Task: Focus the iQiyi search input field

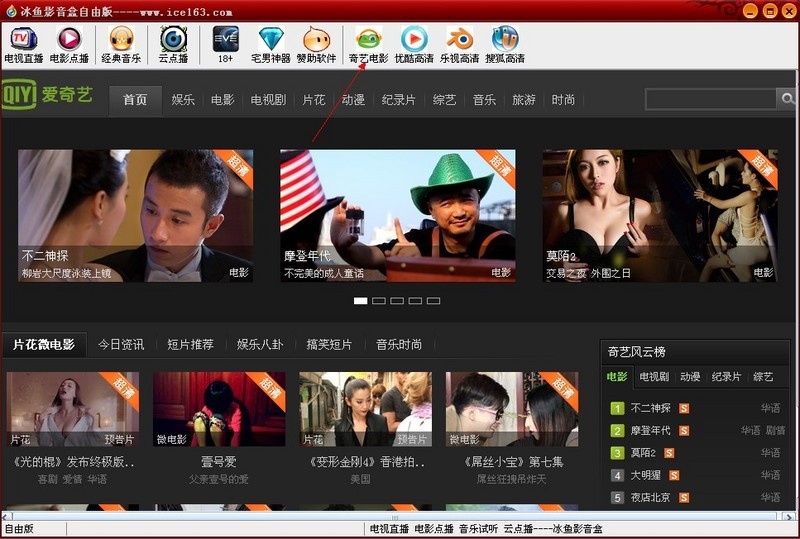Action: click(711, 99)
